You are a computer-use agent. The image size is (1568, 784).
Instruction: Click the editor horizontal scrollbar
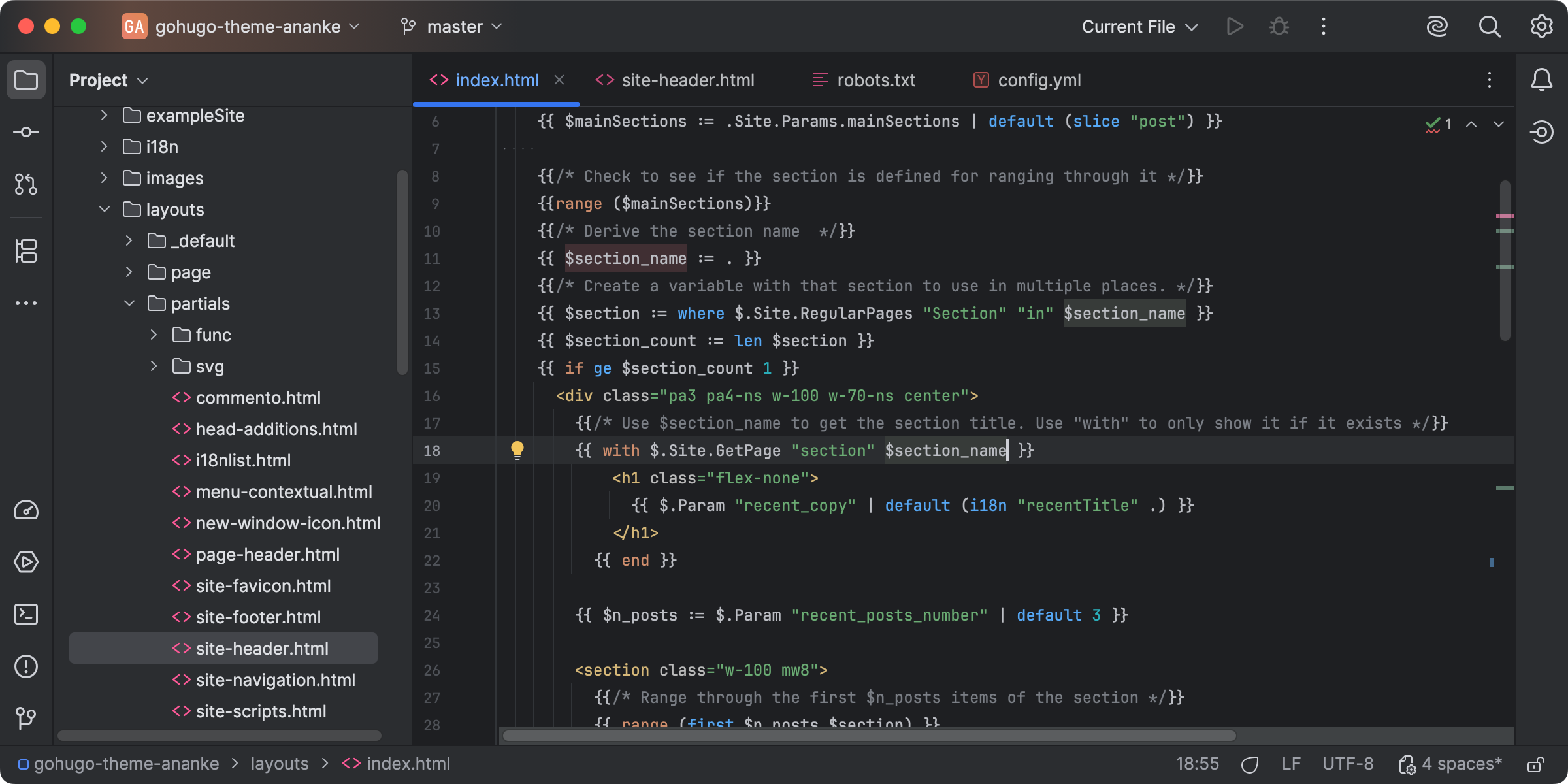tap(869, 736)
